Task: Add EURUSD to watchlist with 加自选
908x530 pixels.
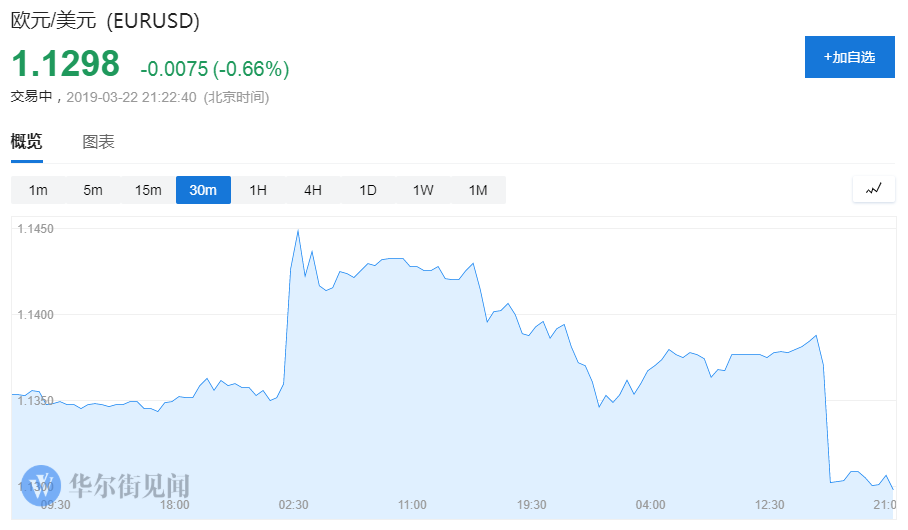Action: click(x=849, y=57)
